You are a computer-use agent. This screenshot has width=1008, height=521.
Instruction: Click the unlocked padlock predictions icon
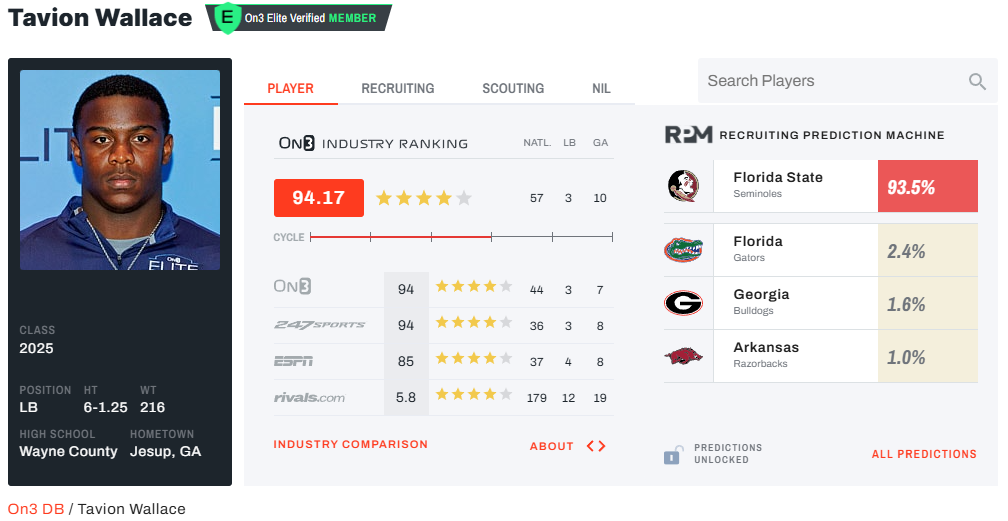tap(672, 454)
